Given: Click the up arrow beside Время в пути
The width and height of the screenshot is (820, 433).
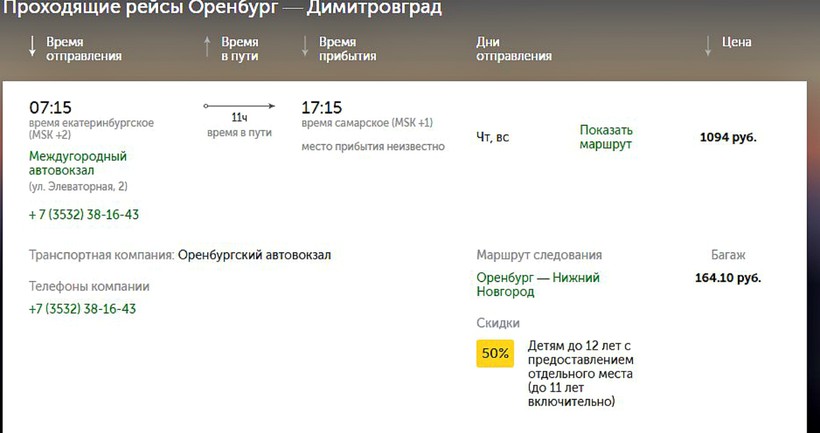Looking at the screenshot, I should tap(207, 46).
